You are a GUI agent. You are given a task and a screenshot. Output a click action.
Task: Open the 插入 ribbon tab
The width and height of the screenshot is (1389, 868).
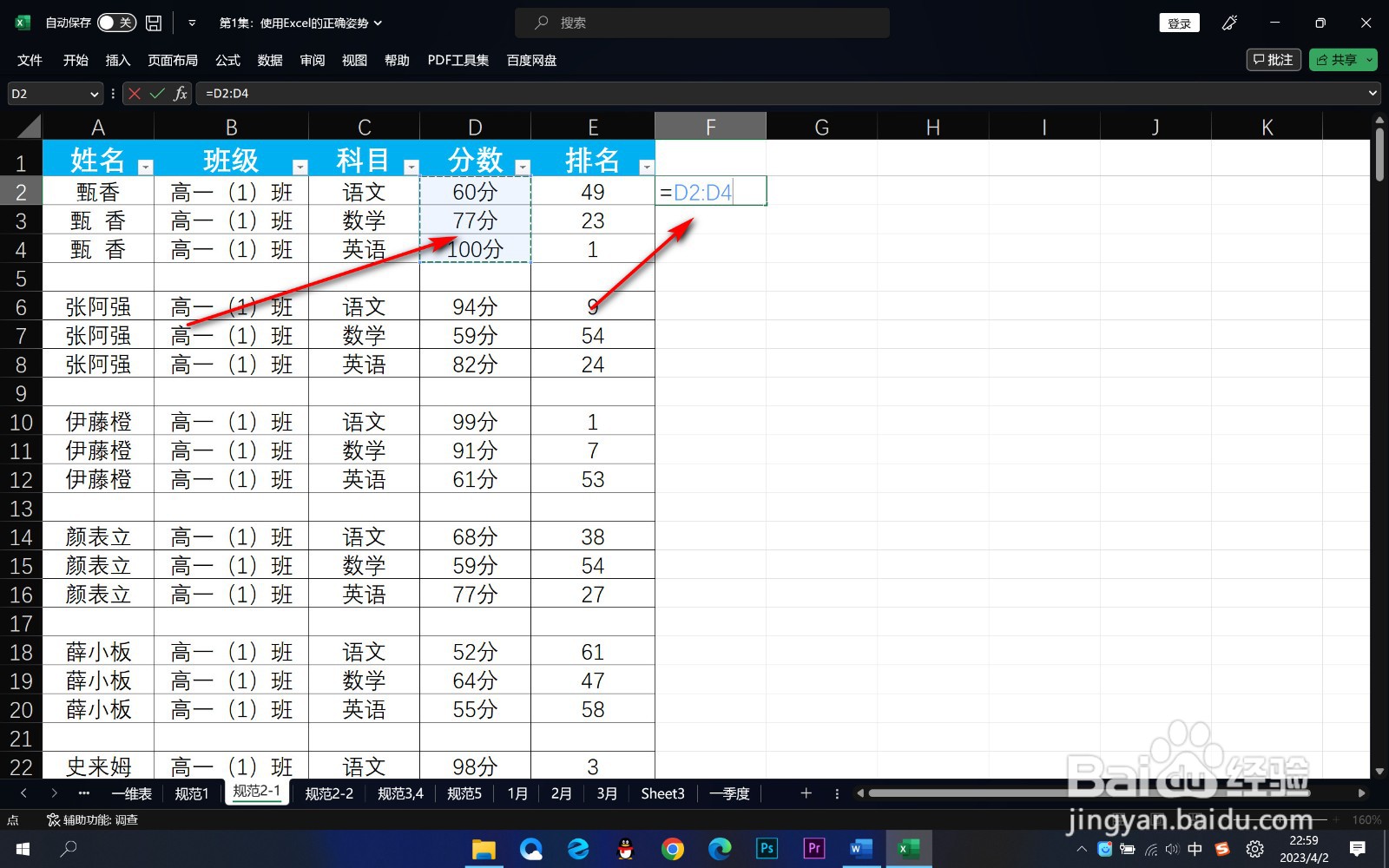(117, 60)
